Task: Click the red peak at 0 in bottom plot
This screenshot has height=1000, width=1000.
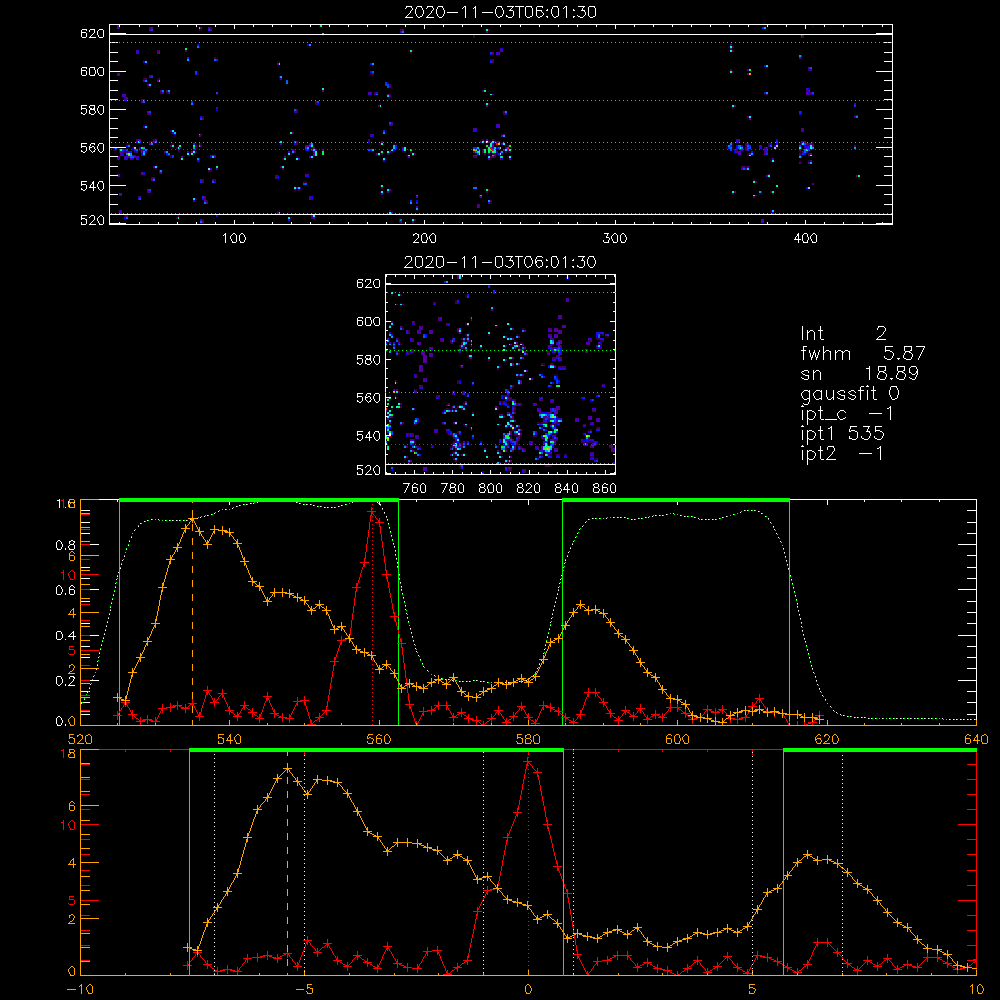Action: (528, 761)
